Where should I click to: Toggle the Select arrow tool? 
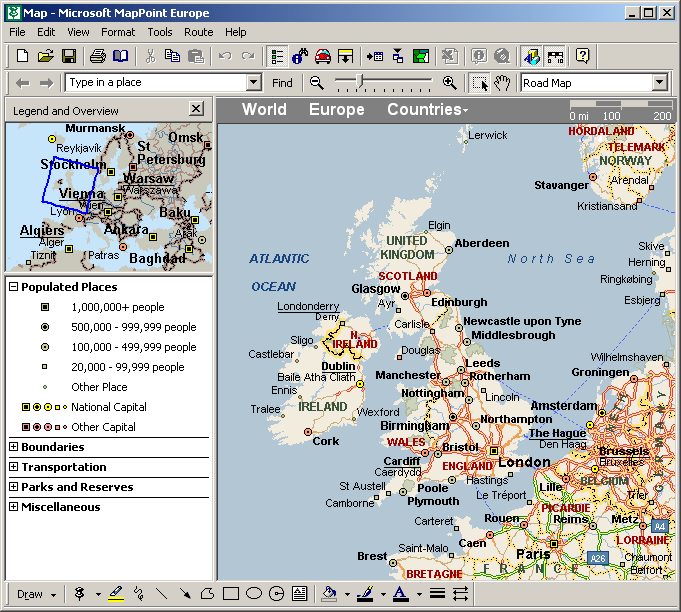[x=480, y=83]
